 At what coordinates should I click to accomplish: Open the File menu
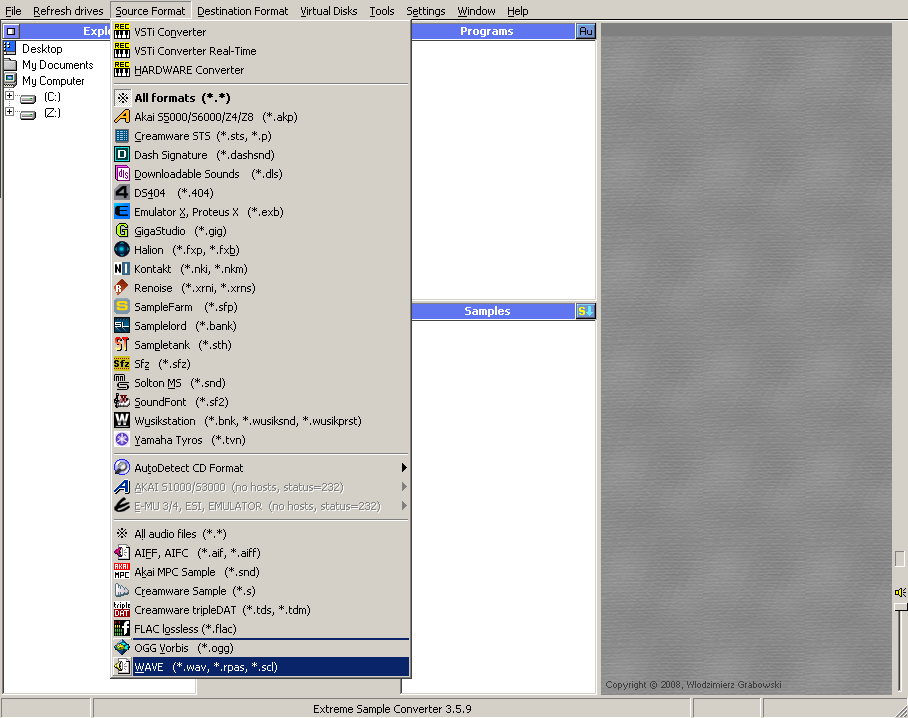coord(13,11)
